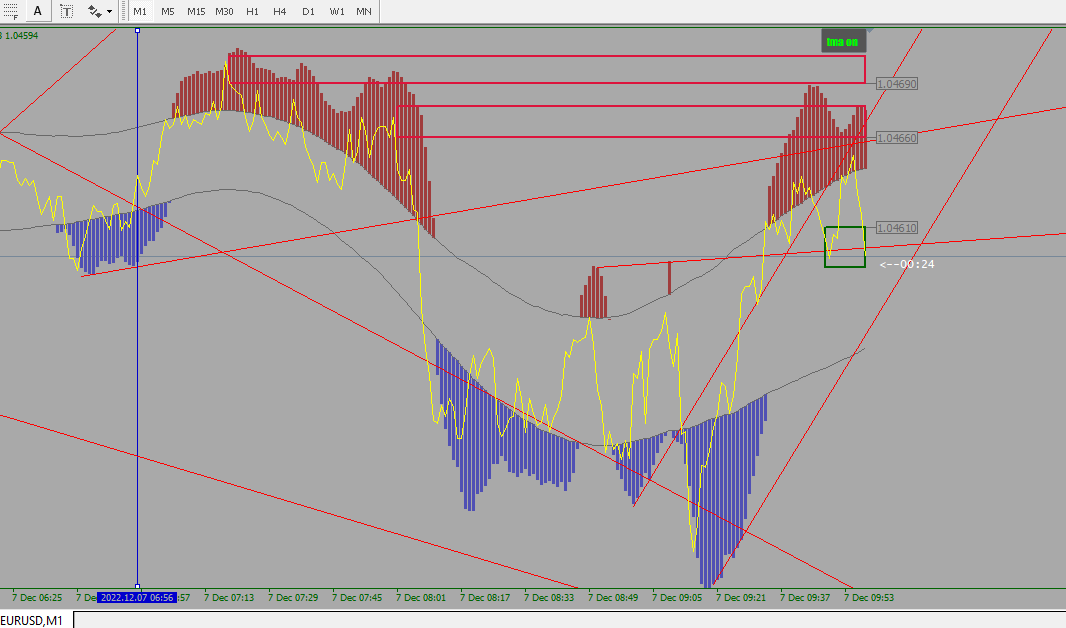Select the M30 timeframe button
The image size is (1066, 628).
[224, 11]
